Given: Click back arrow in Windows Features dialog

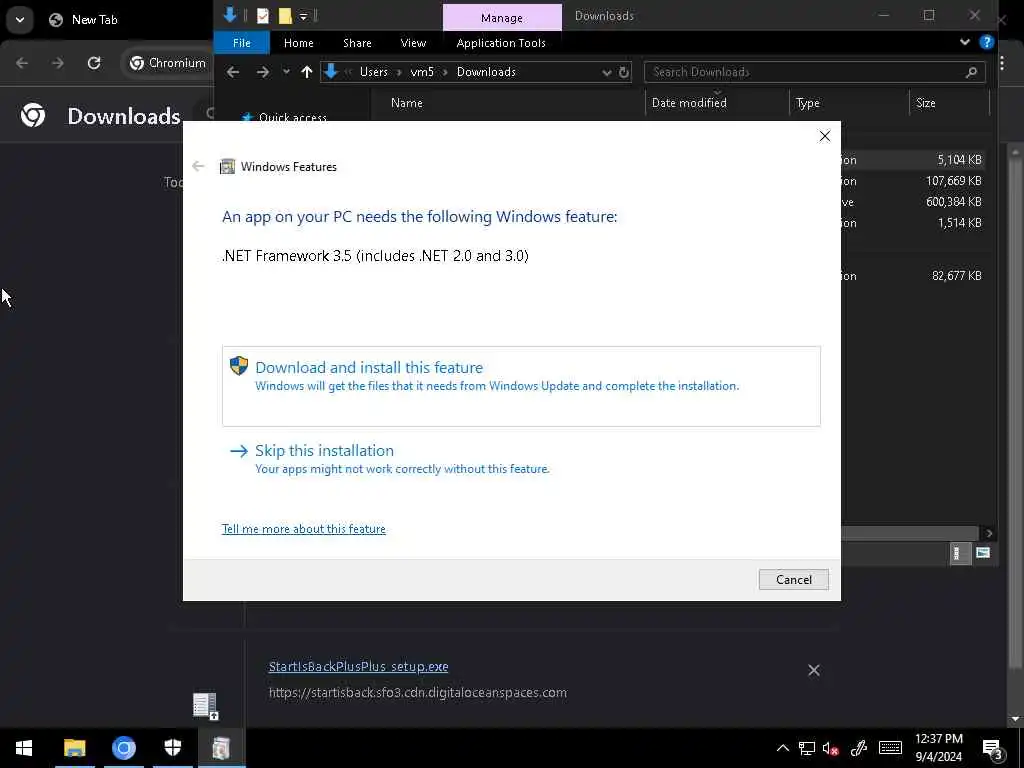Looking at the screenshot, I should [x=199, y=167].
